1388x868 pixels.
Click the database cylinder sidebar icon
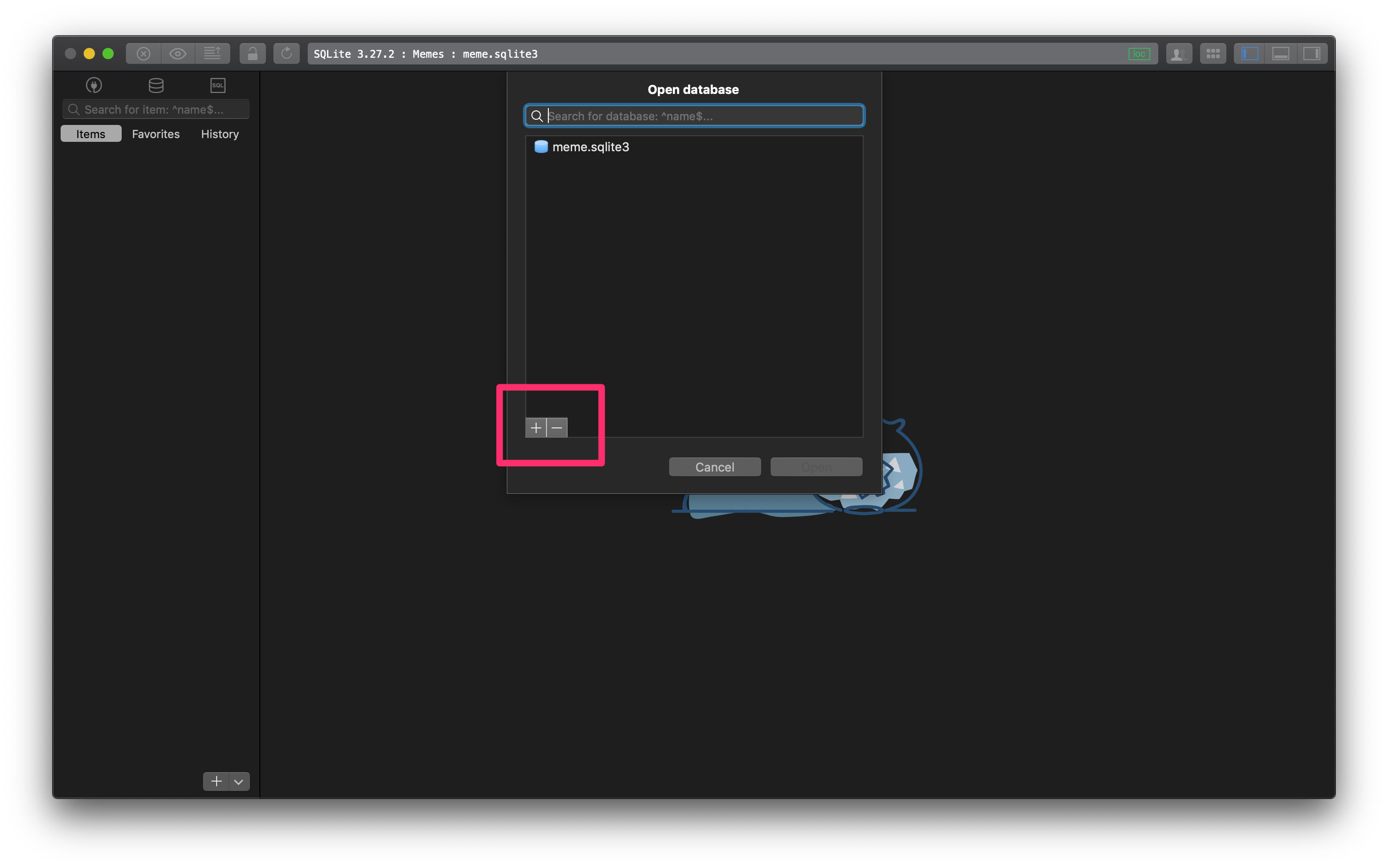pos(156,85)
